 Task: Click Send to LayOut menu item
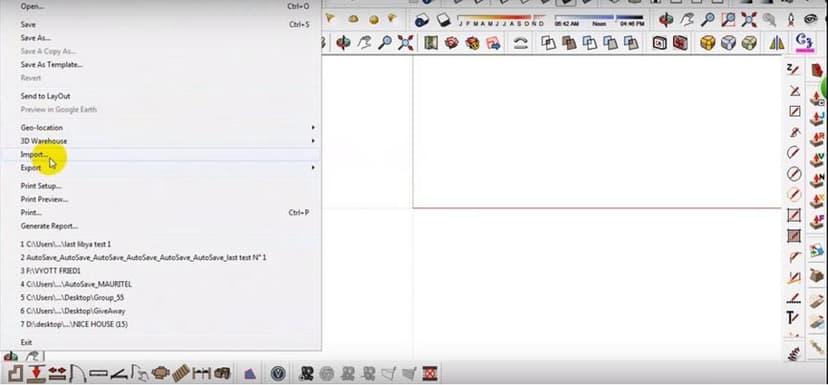(45, 96)
